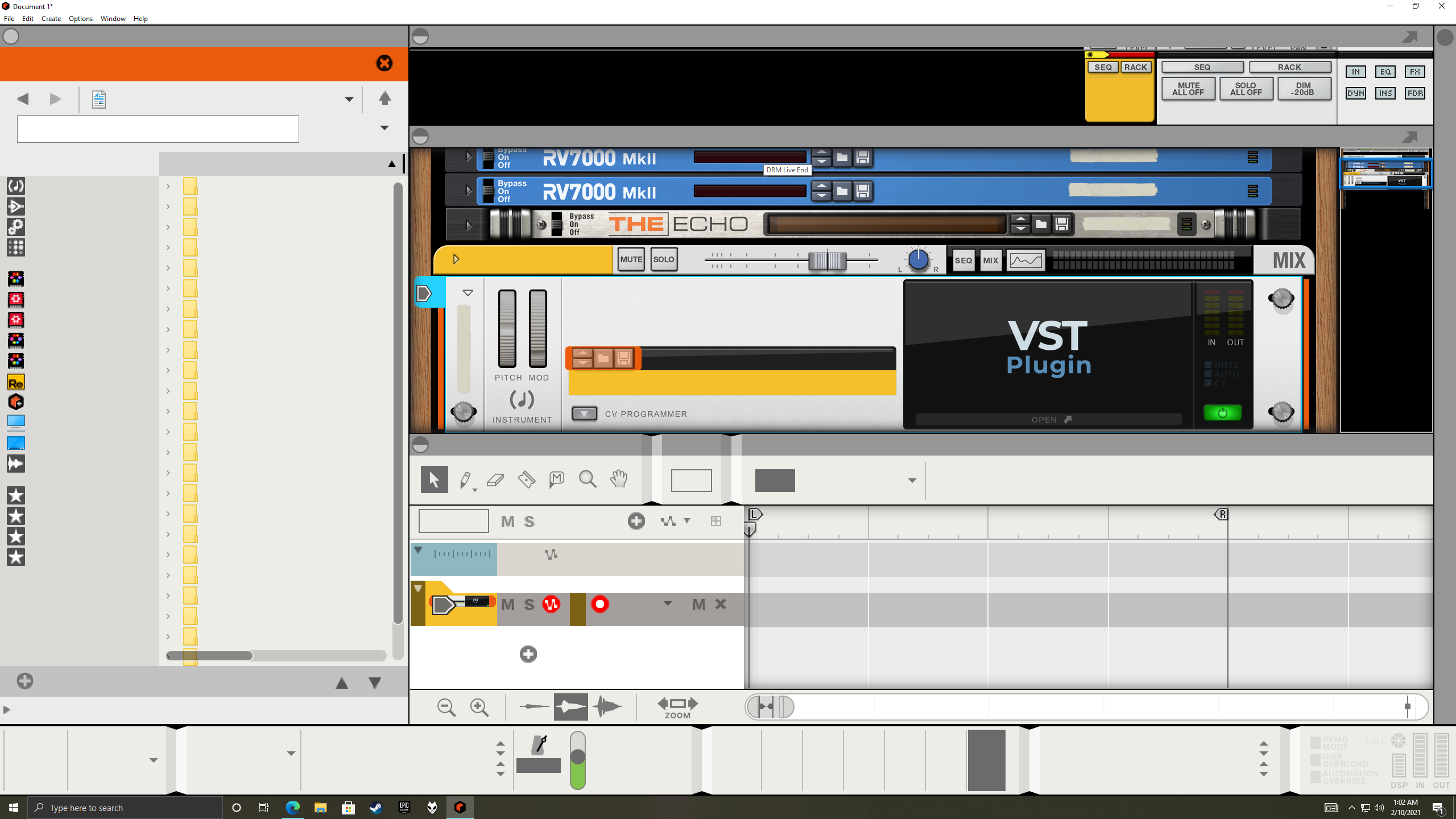The width and height of the screenshot is (1456, 819).
Task: Open the File menu
Action: (x=9, y=18)
